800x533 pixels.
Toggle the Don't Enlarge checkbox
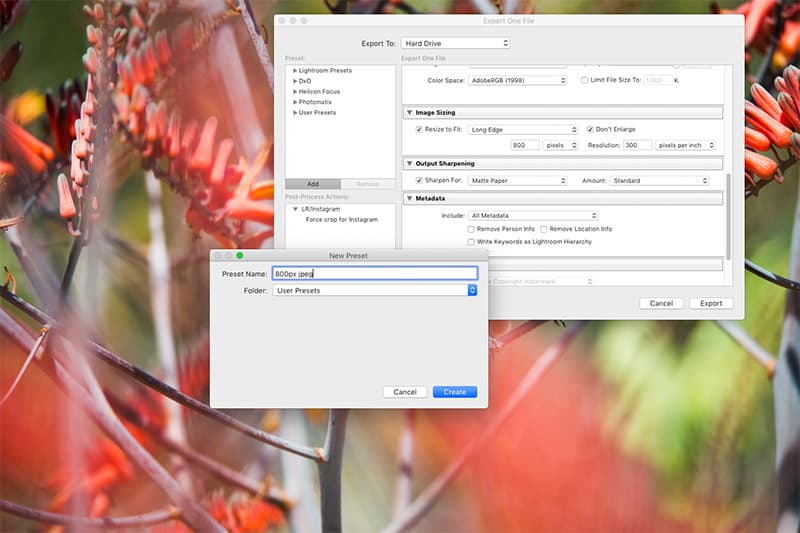point(590,130)
